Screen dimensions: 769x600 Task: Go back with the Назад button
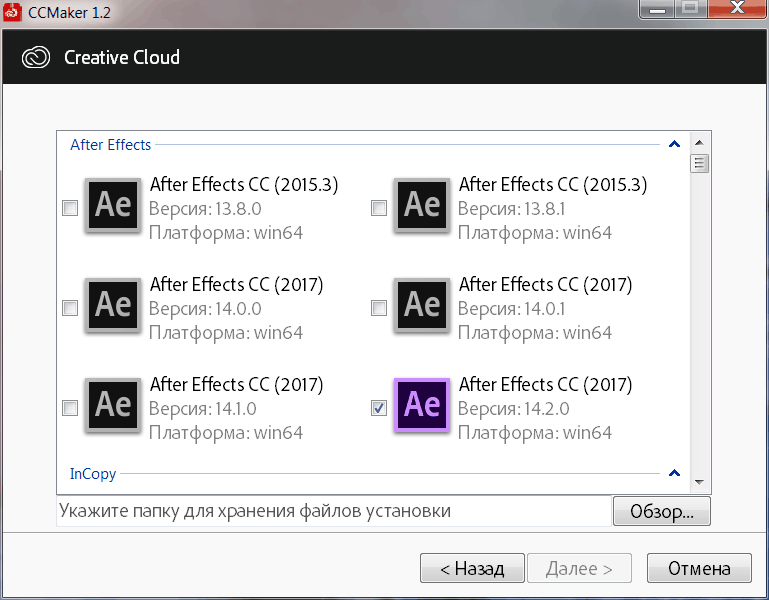point(472,568)
